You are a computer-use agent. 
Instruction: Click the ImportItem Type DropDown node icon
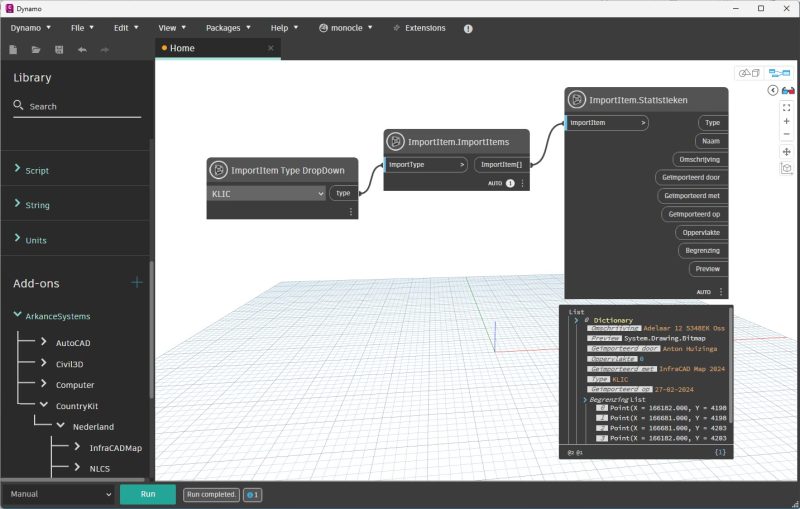(x=218, y=170)
